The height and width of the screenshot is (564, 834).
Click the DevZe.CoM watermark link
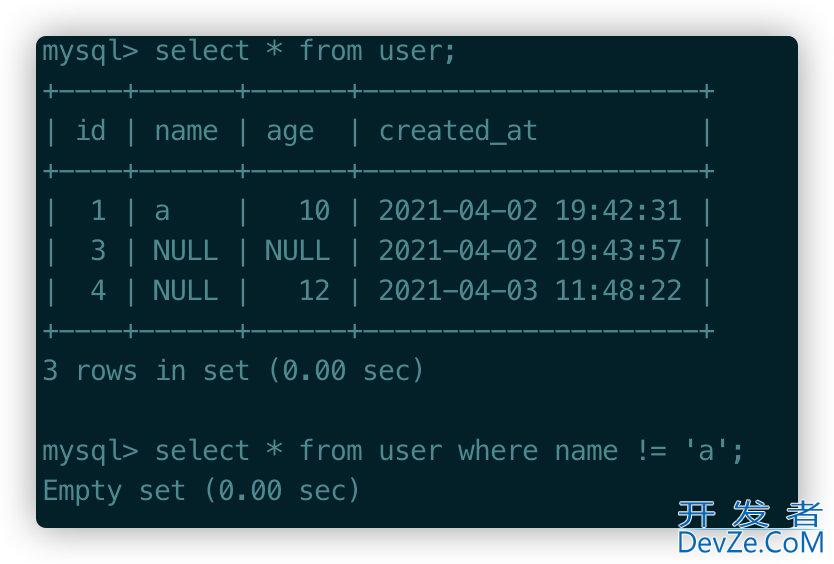click(750, 543)
